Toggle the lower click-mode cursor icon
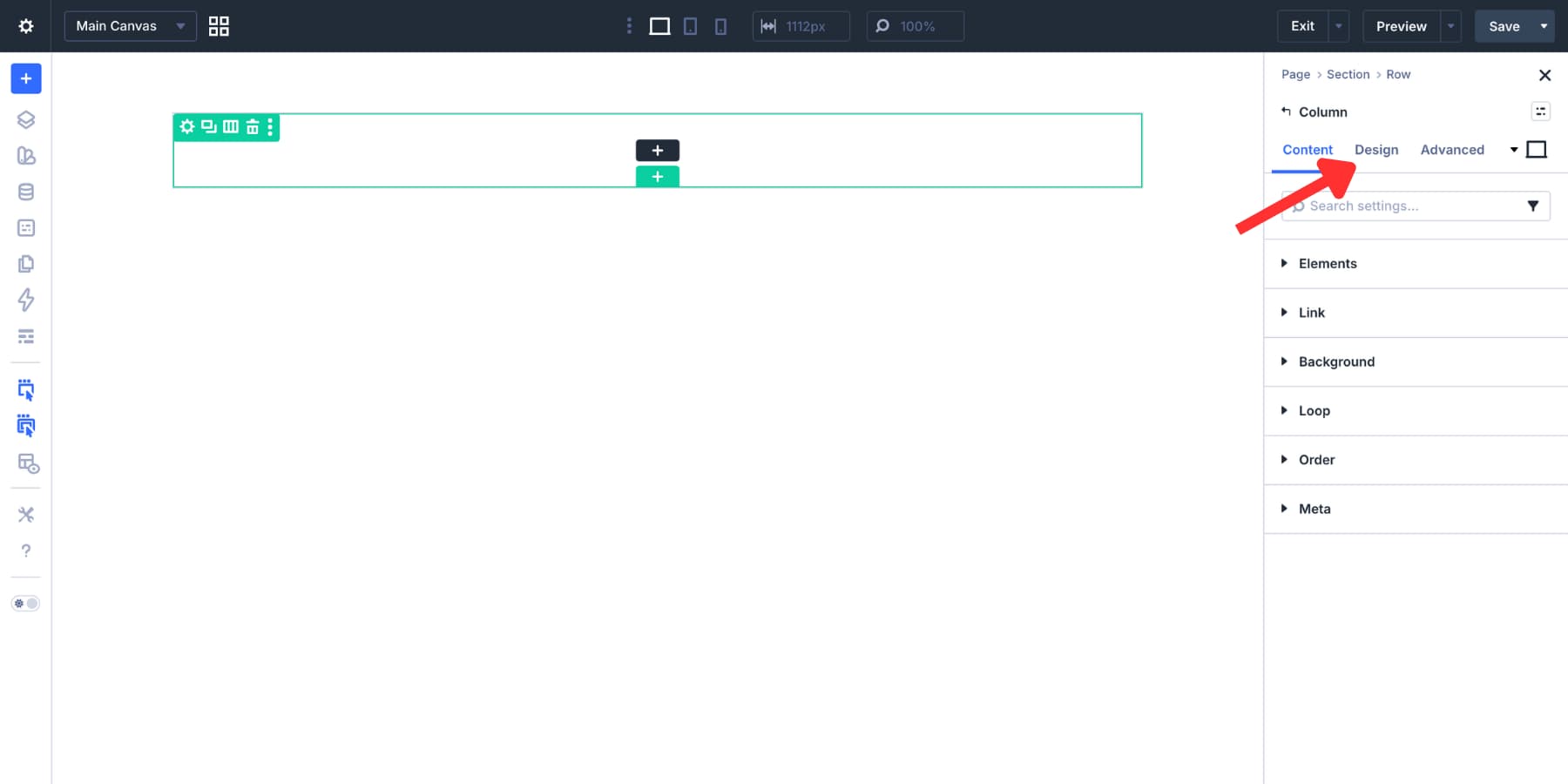The image size is (1568, 784). tap(26, 426)
